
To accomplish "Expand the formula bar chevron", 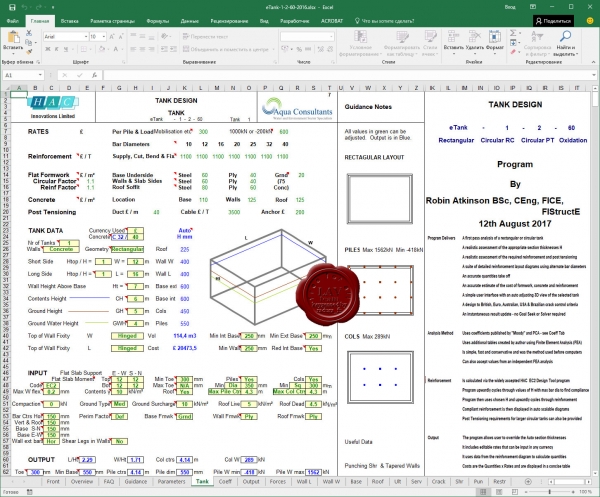I will pos(594,75).
